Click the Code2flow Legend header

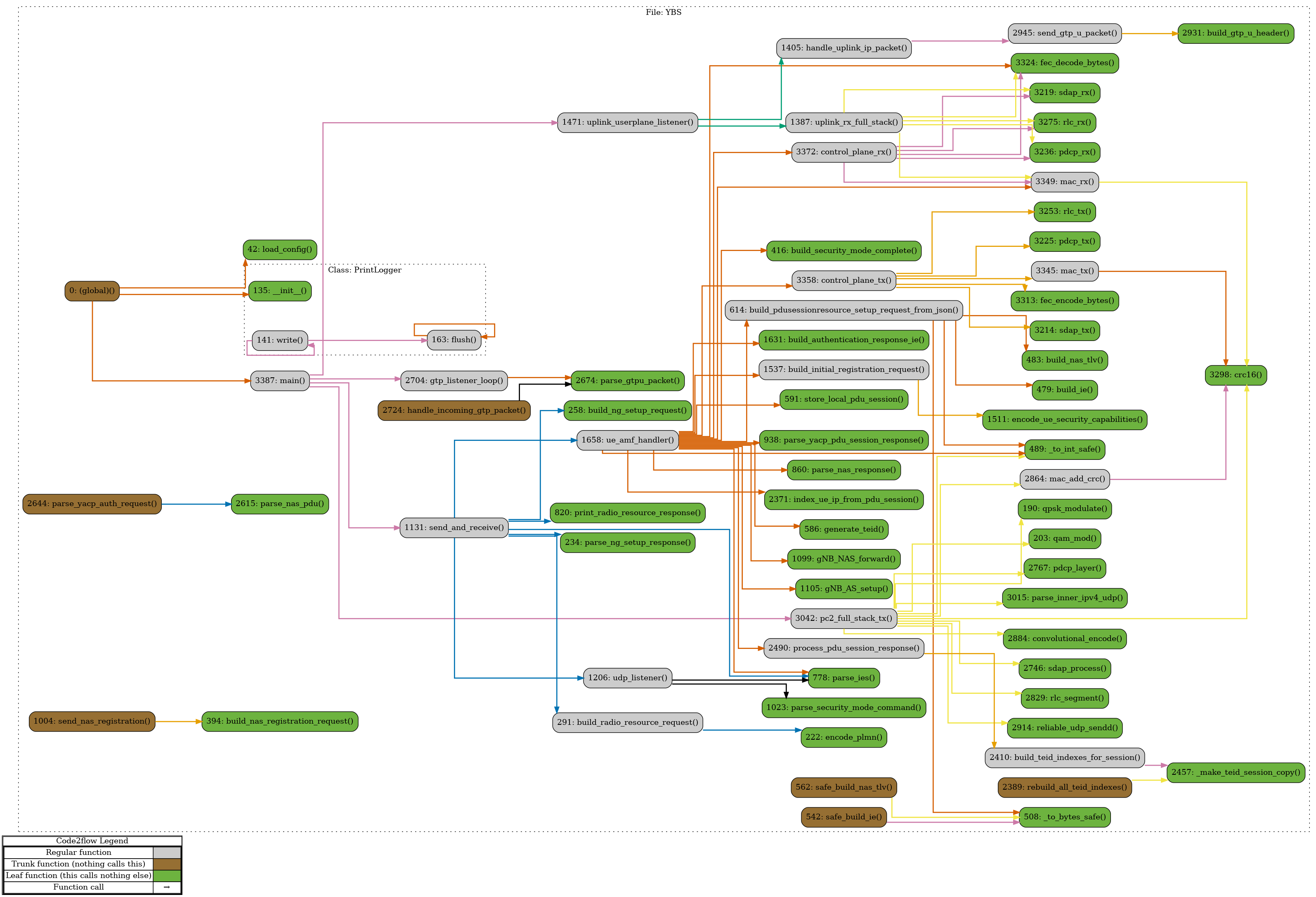pos(92,841)
